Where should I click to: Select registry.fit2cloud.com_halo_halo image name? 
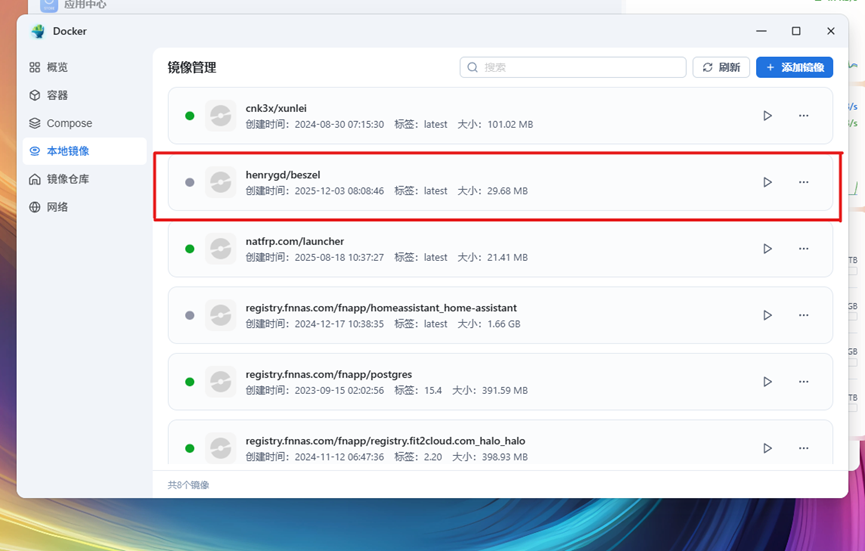pyautogui.click(x=385, y=441)
